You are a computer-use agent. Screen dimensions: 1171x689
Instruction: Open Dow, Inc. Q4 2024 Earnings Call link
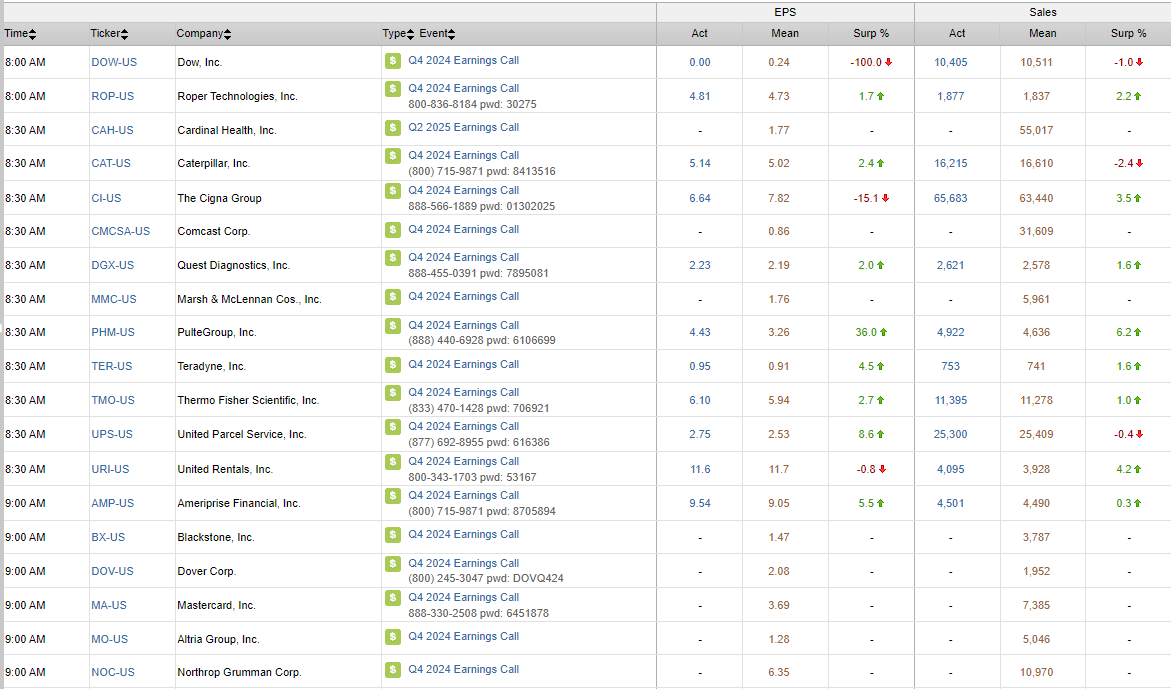464,60
